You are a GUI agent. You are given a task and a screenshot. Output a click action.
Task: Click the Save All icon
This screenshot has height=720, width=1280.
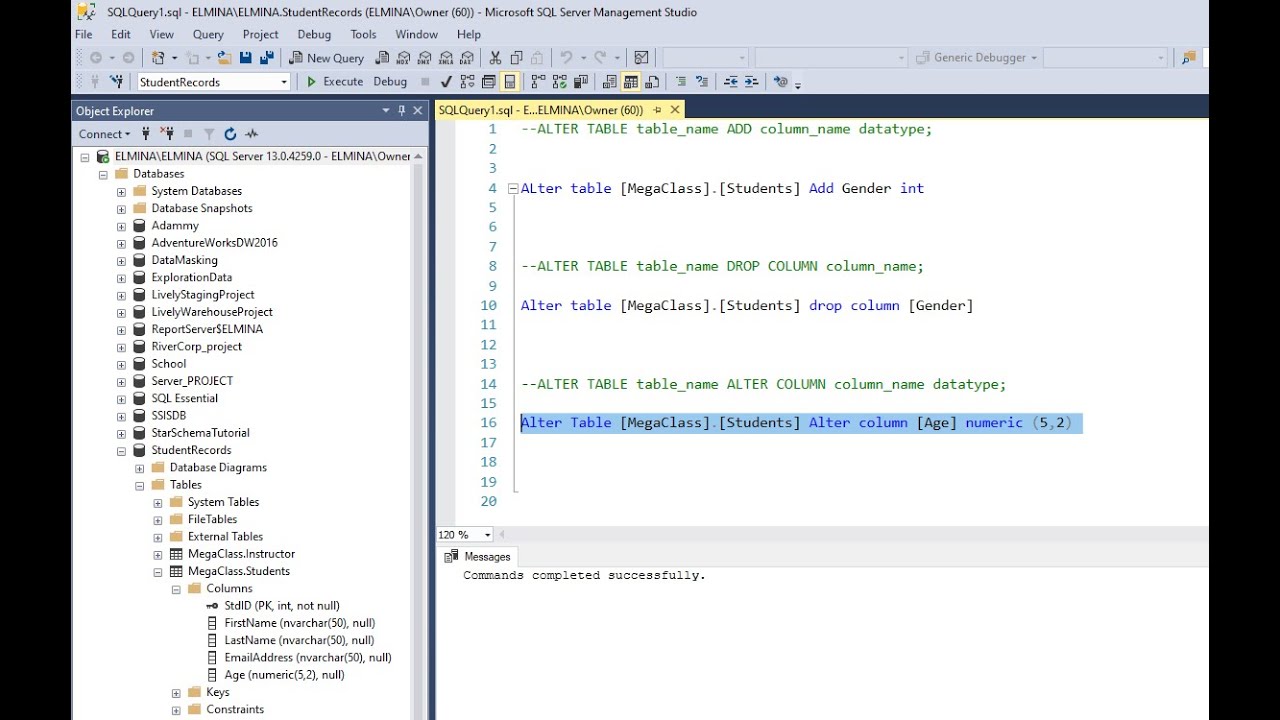[x=267, y=58]
